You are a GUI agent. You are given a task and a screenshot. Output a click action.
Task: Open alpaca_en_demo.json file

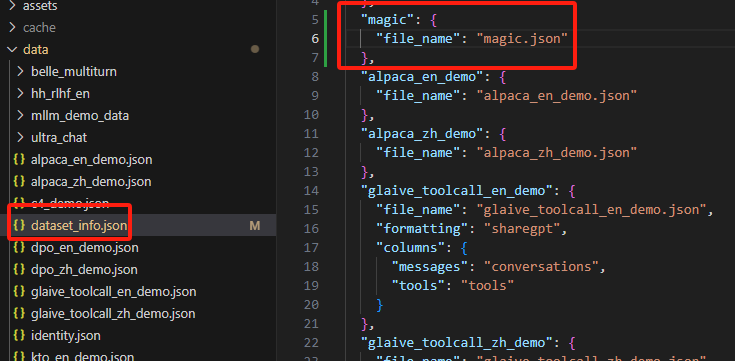pyautogui.click(x=91, y=160)
